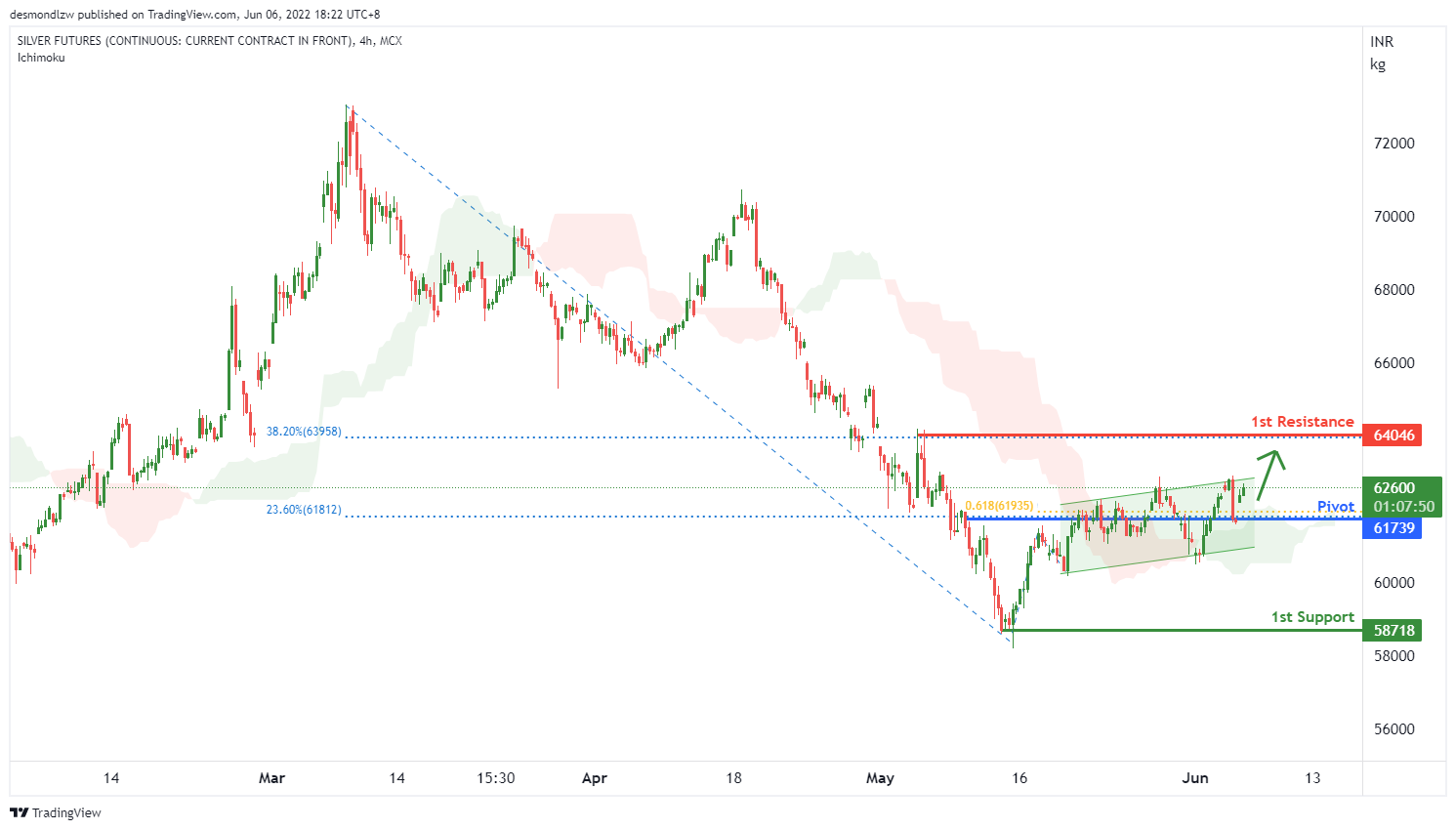Viewport: 1456px width, 830px height.
Task: Click the 'Jun' date axis label
Action: click(x=1195, y=778)
